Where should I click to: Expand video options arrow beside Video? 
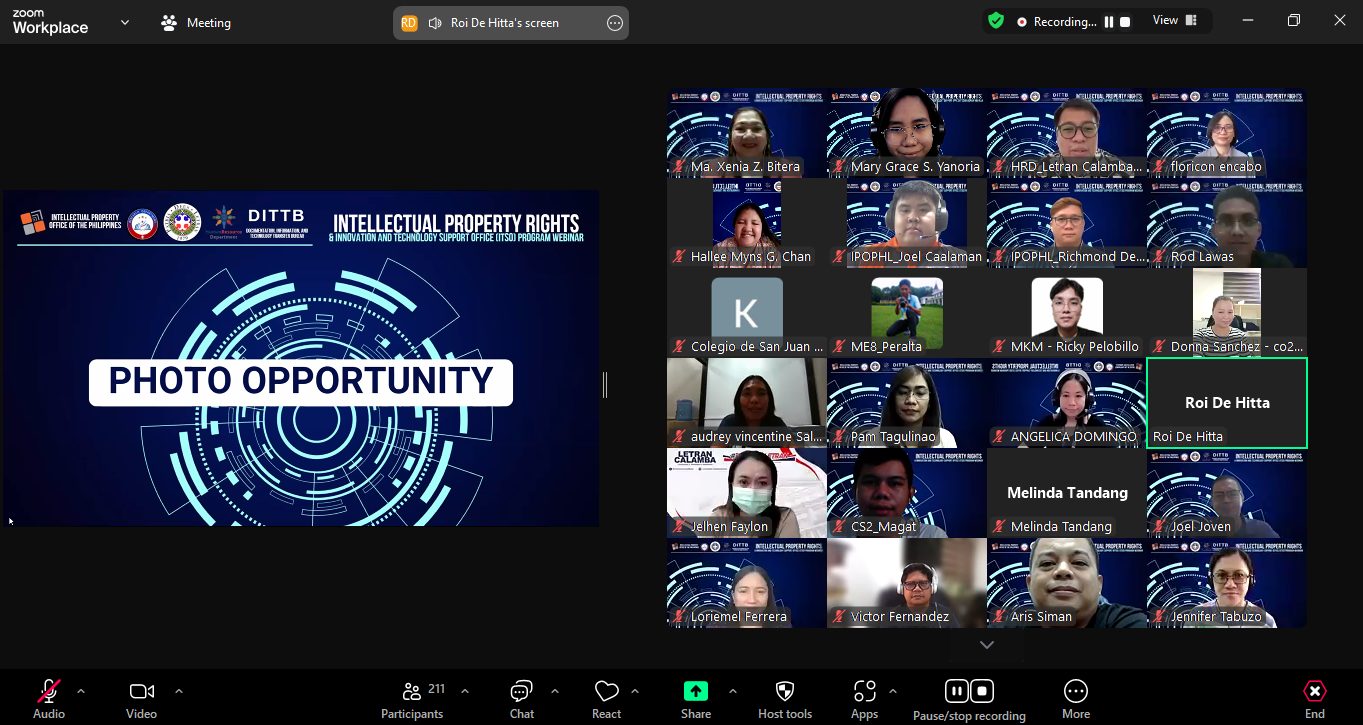click(x=179, y=691)
